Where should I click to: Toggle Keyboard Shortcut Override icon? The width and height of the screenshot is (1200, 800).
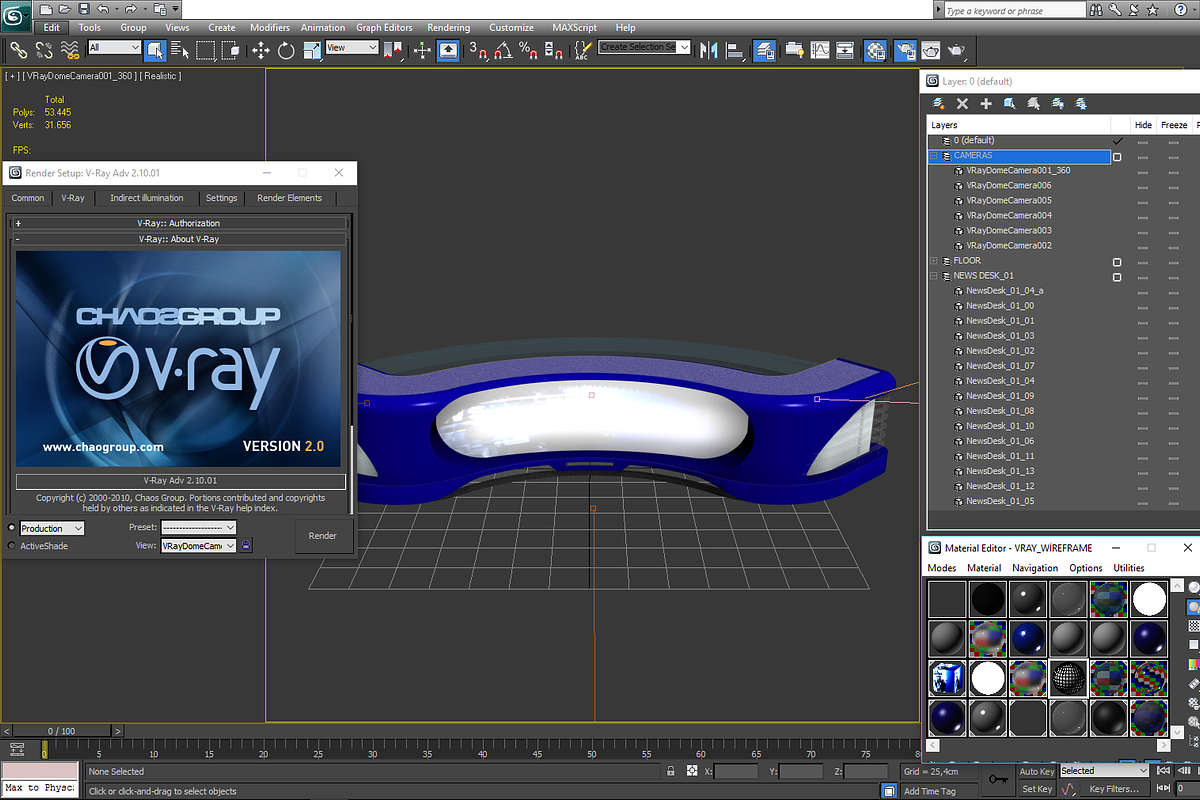point(448,49)
